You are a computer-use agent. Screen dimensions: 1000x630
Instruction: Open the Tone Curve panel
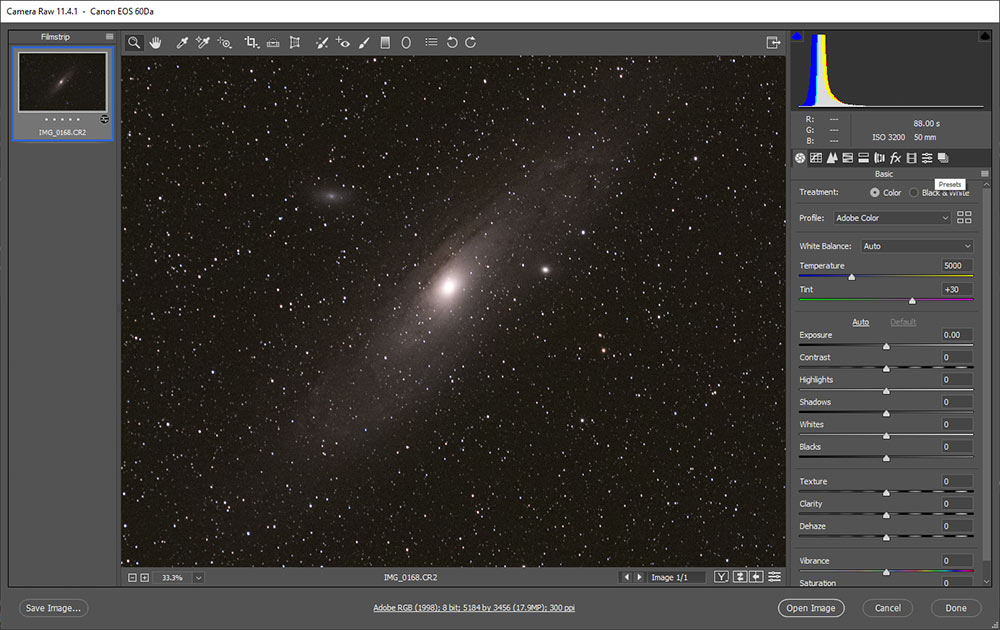tap(816, 158)
